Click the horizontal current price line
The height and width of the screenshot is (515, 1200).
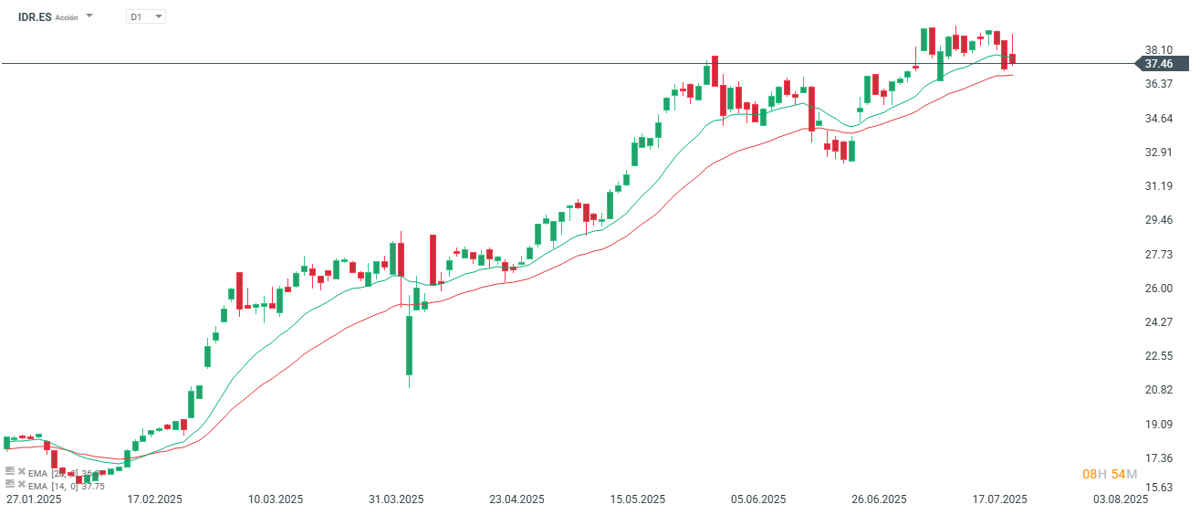pos(568,63)
